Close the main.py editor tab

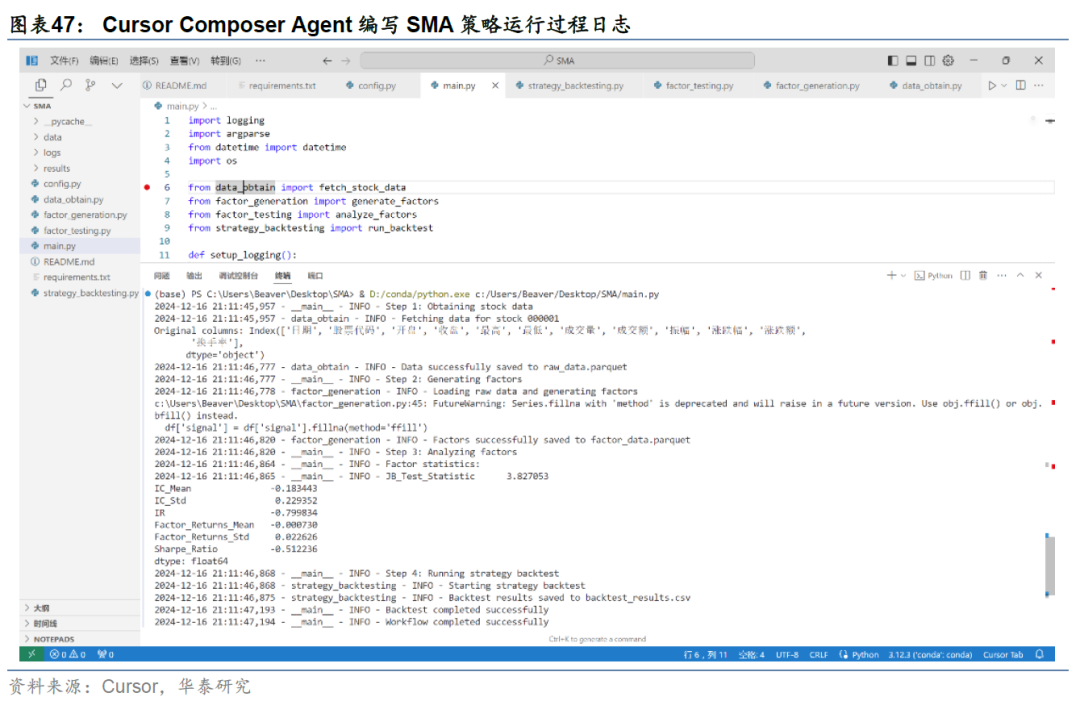coord(495,85)
